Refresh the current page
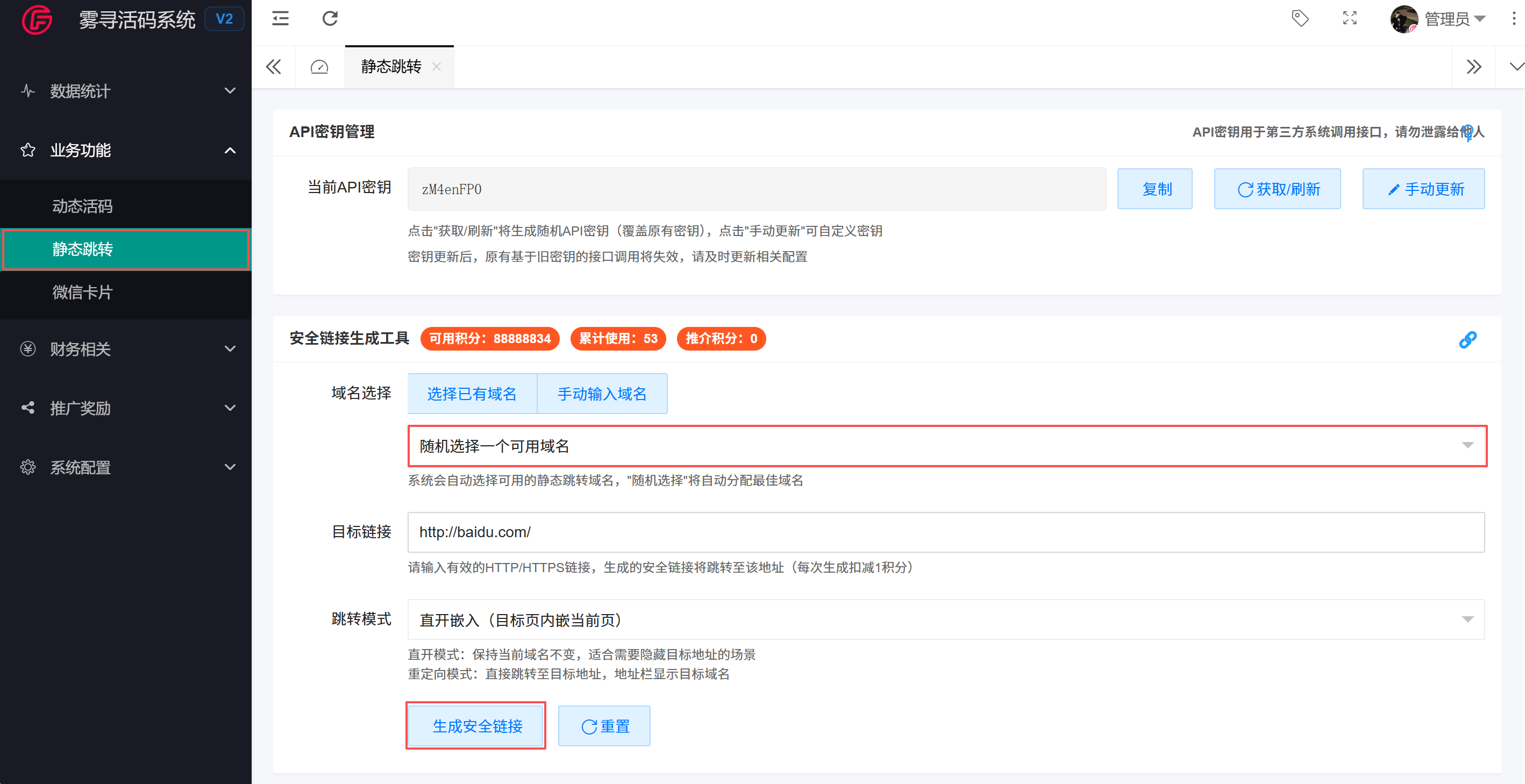The width and height of the screenshot is (1525, 784). coord(330,18)
